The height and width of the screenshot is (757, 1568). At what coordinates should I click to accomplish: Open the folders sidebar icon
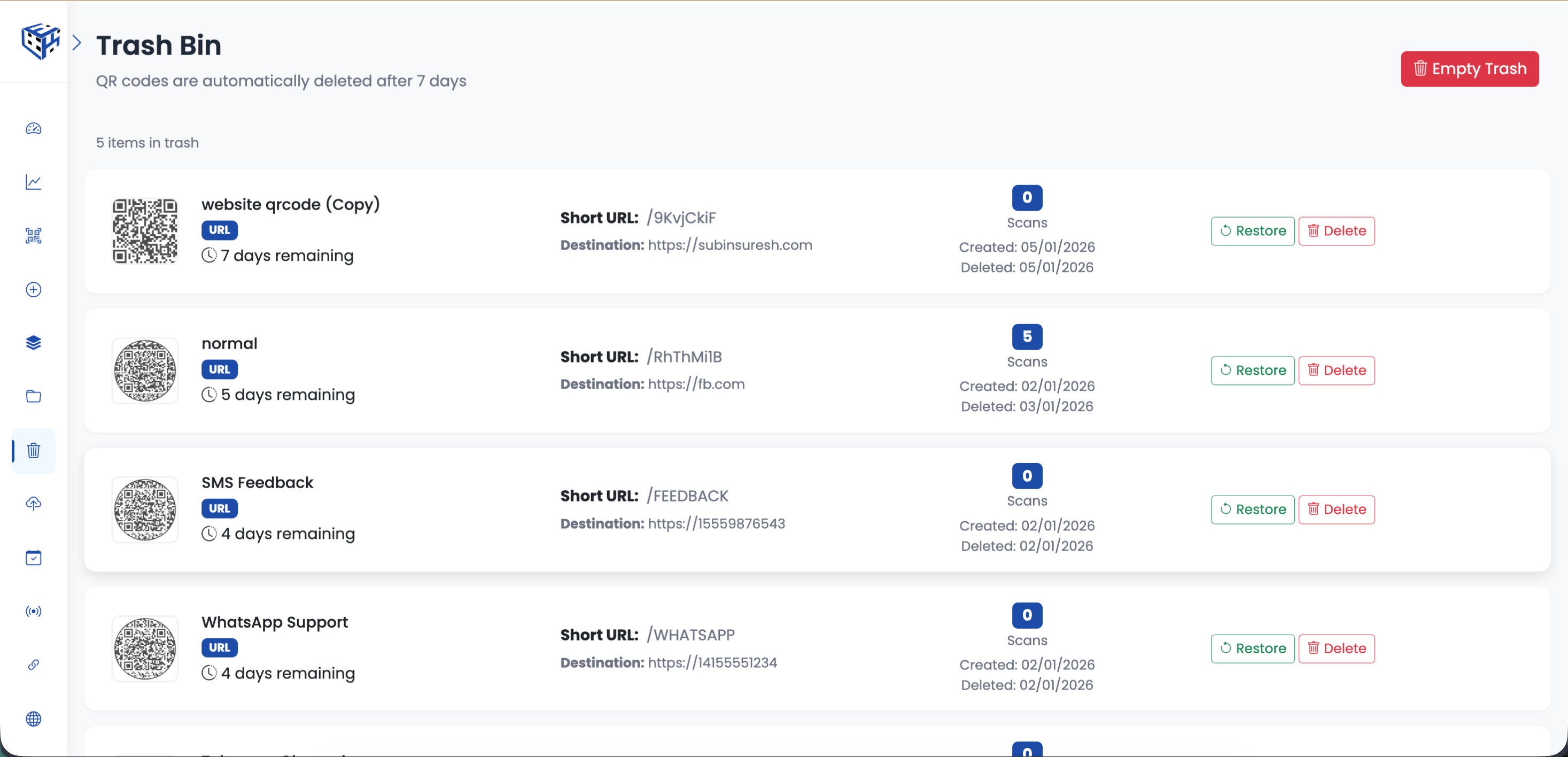coord(34,397)
